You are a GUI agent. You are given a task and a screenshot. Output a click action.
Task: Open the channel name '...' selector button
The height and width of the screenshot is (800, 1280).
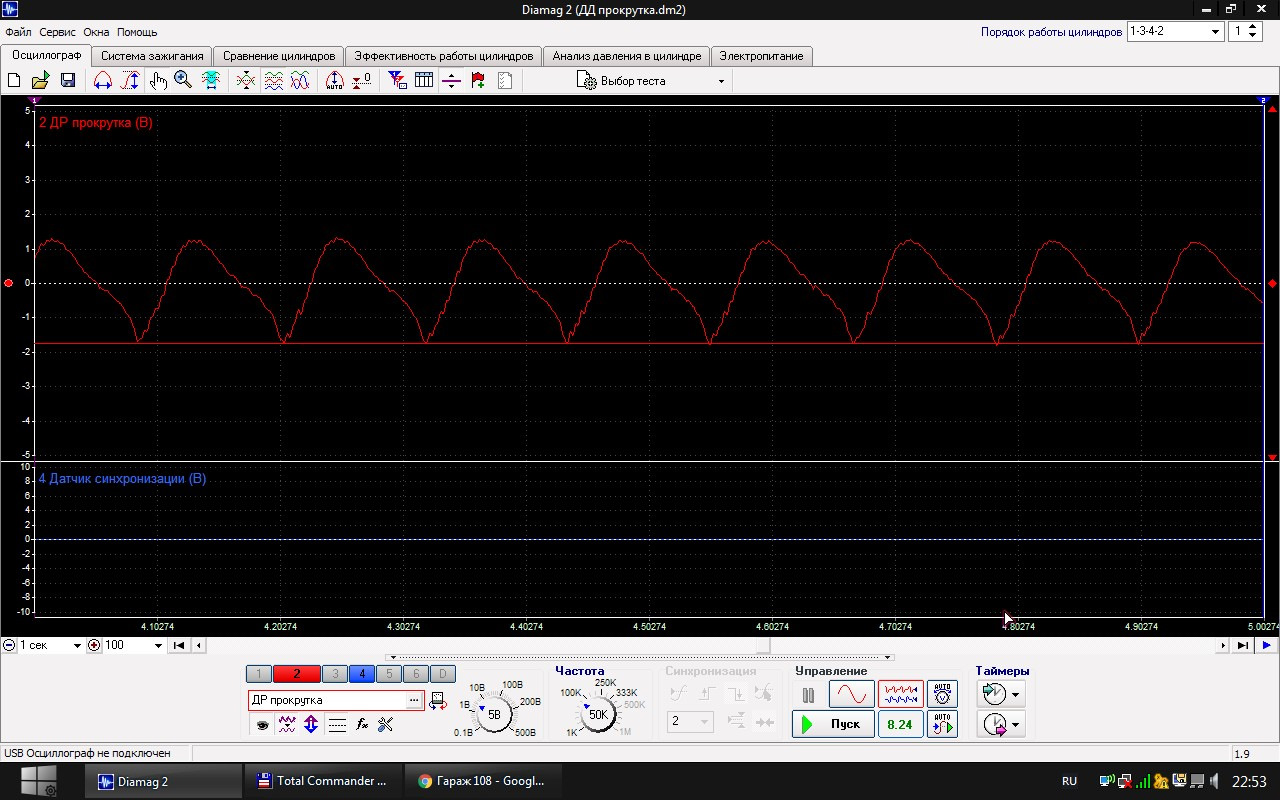point(414,701)
